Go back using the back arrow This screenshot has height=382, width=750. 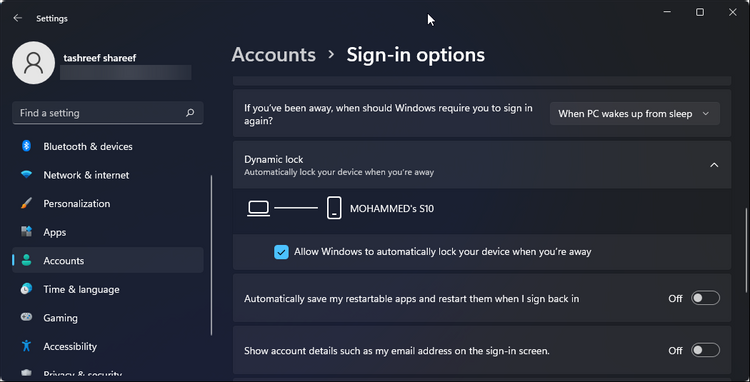pyautogui.click(x=18, y=18)
